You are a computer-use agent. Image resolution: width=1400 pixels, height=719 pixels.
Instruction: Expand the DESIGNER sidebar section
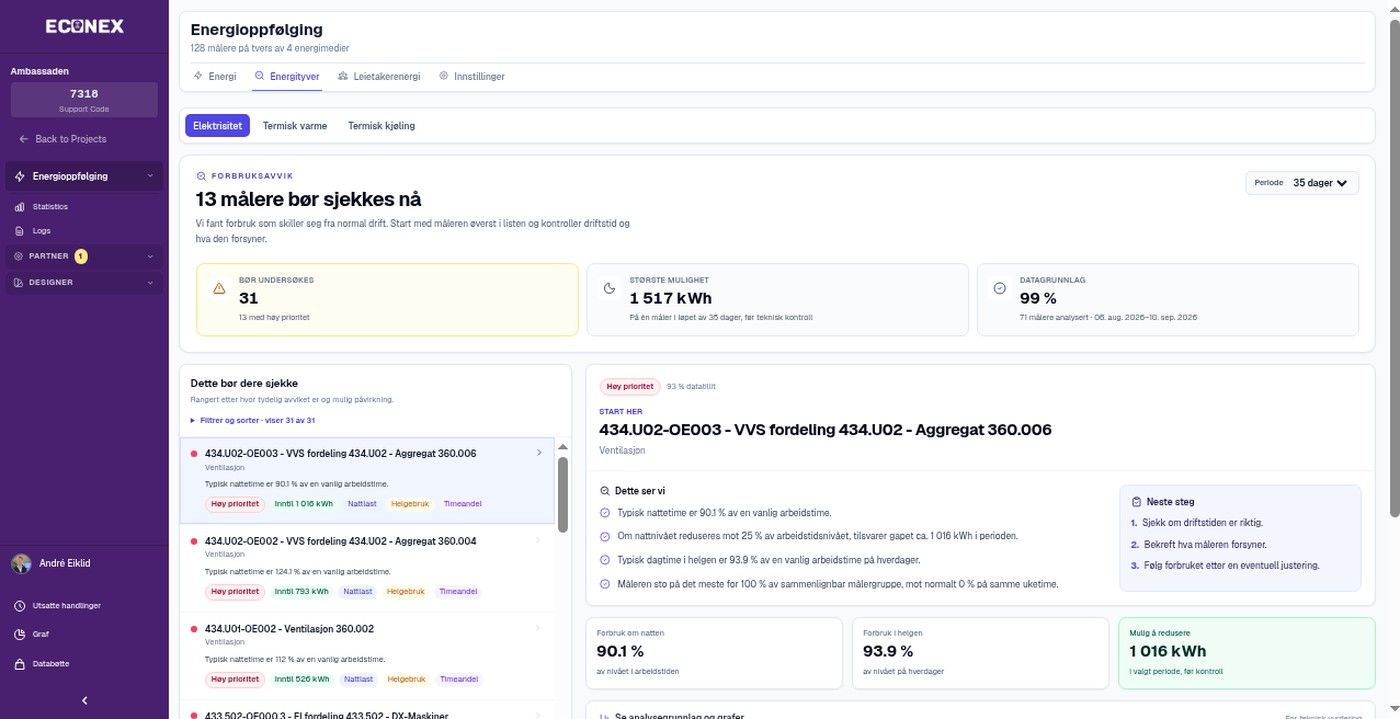coord(84,283)
